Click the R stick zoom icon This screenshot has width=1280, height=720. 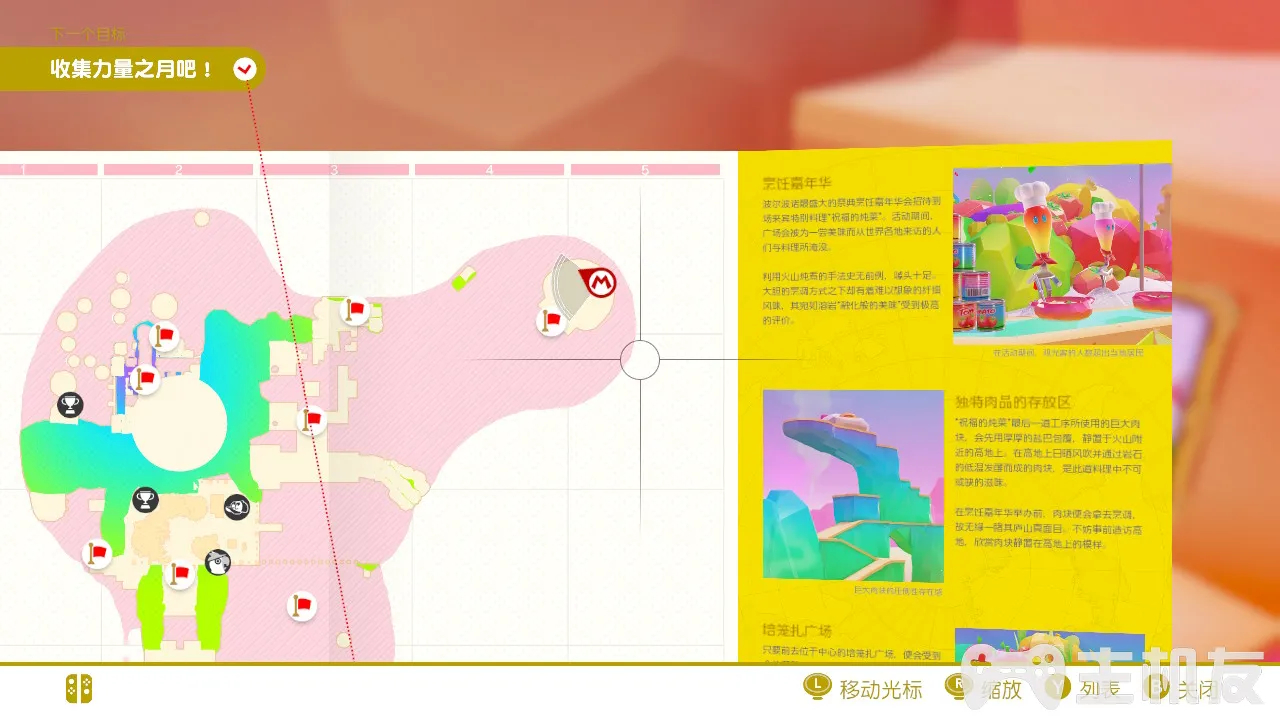959,687
